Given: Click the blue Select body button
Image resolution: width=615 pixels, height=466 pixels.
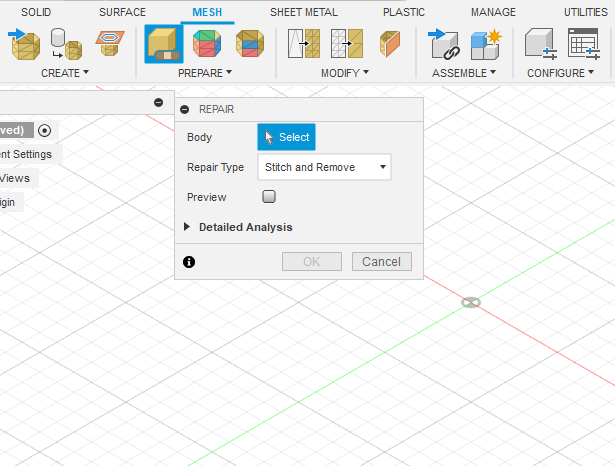Looking at the screenshot, I should (286, 137).
